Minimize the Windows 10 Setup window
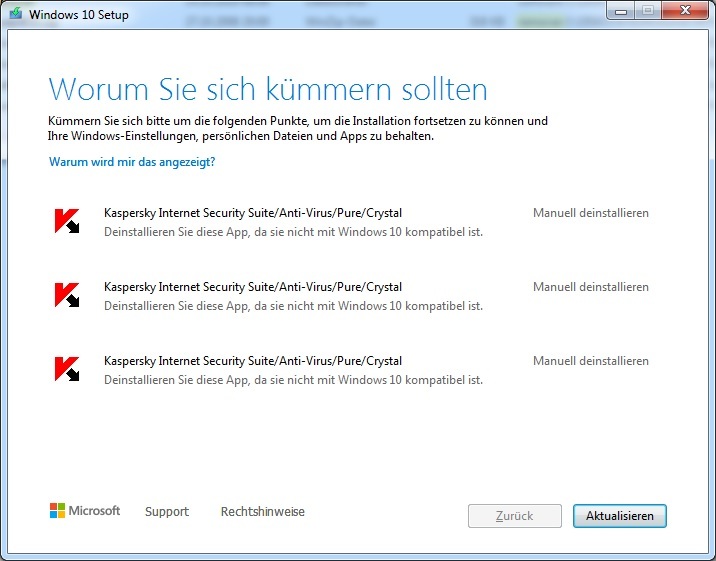This screenshot has width=716, height=561. click(x=621, y=10)
